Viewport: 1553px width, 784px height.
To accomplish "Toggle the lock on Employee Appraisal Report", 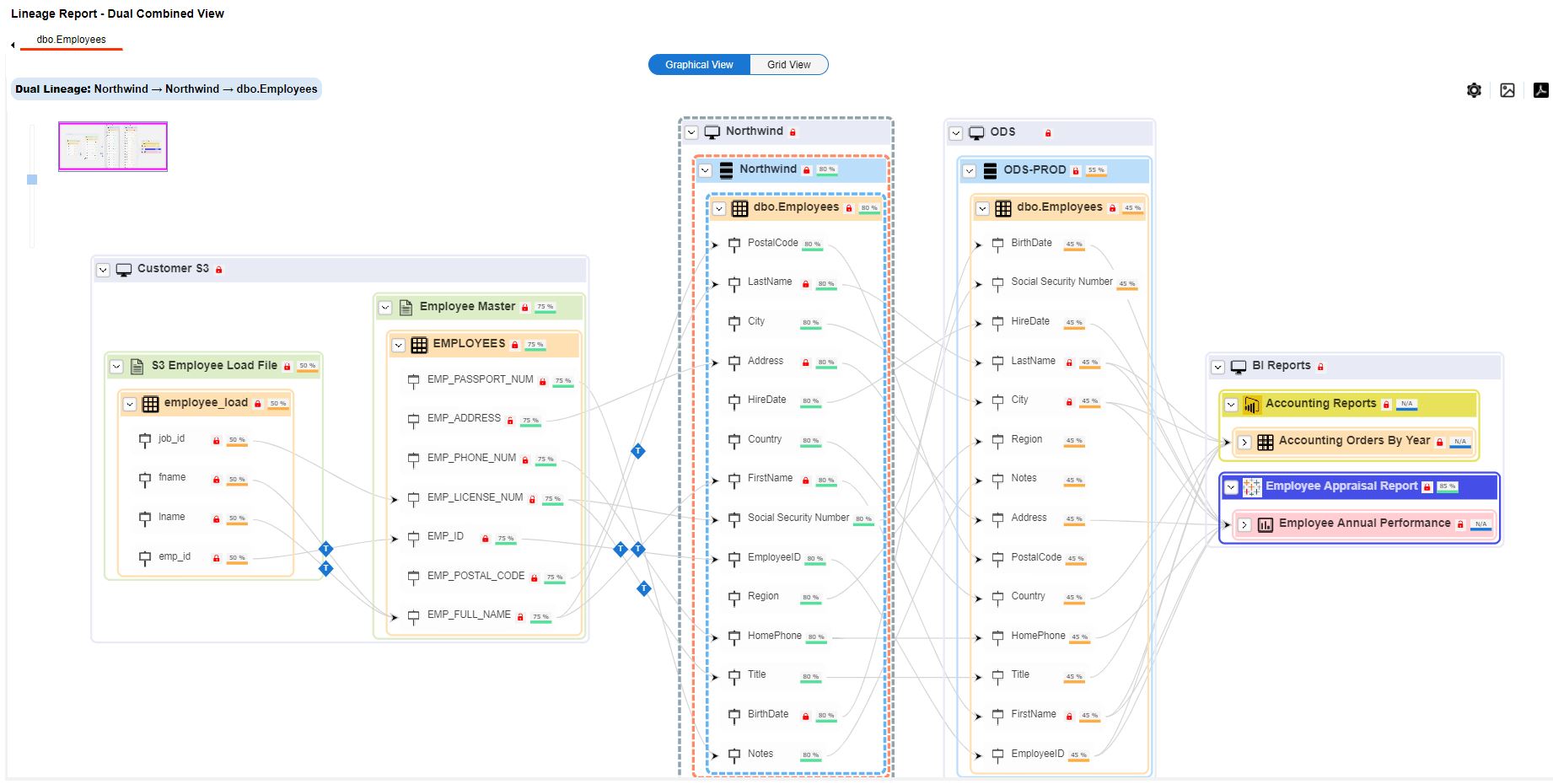I will click(1426, 486).
